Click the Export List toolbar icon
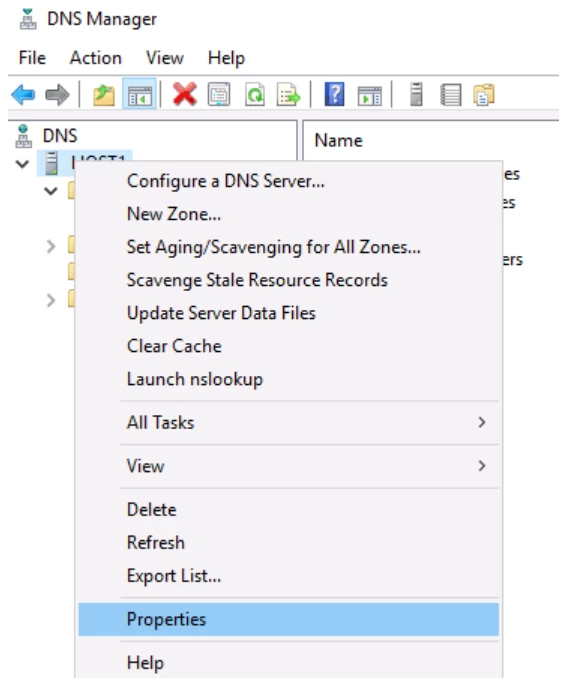 coord(288,94)
